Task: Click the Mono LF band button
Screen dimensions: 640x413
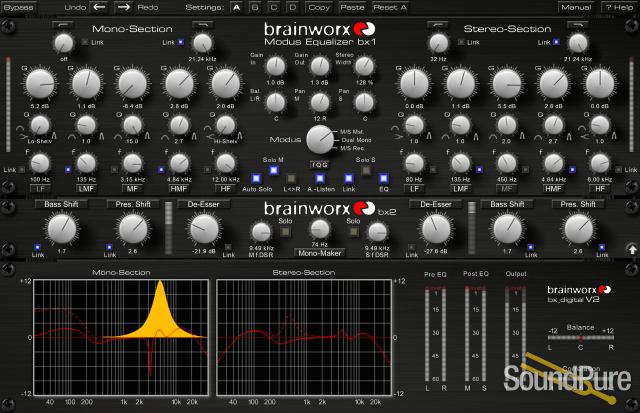Action: coord(40,189)
